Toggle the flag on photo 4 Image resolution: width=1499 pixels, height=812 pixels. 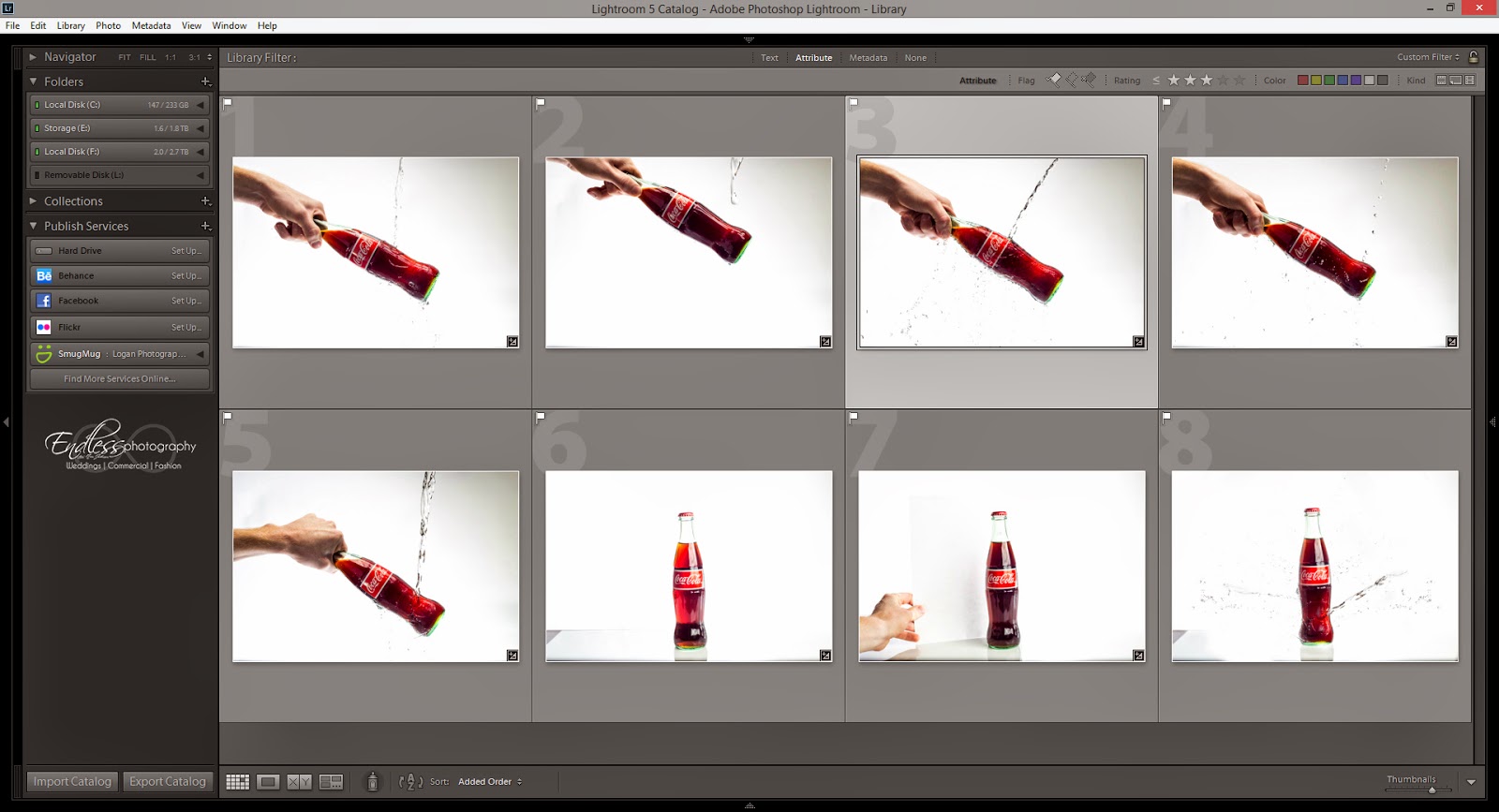coord(1166,103)
